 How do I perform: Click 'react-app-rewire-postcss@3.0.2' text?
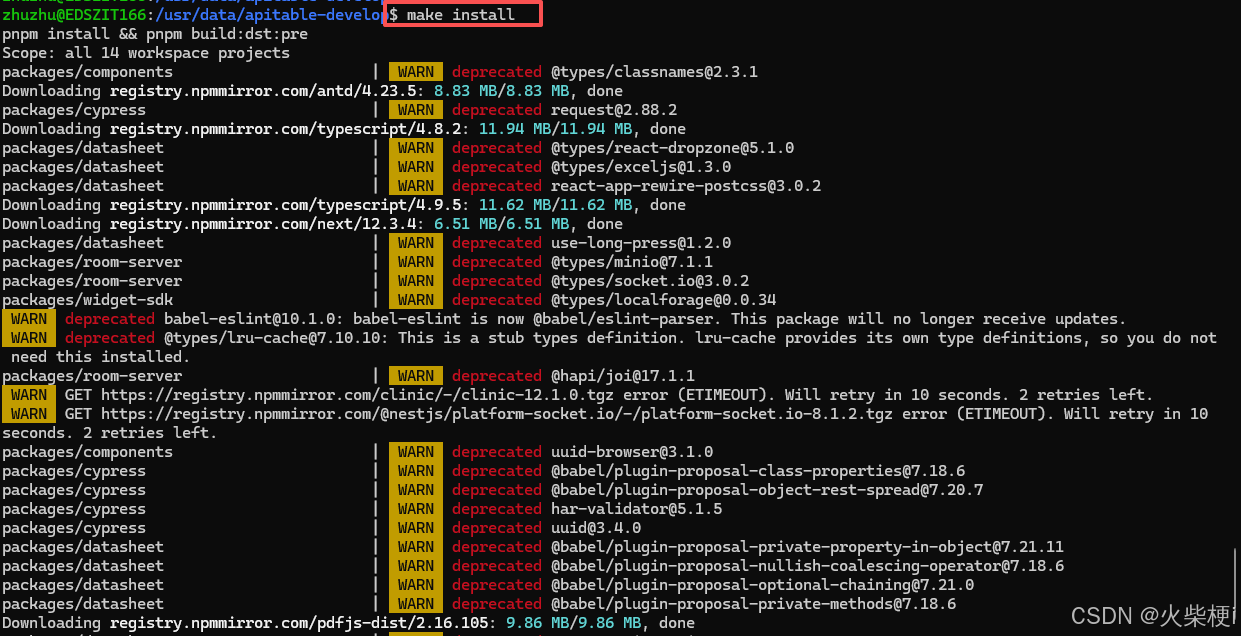(x=686, y=186)
